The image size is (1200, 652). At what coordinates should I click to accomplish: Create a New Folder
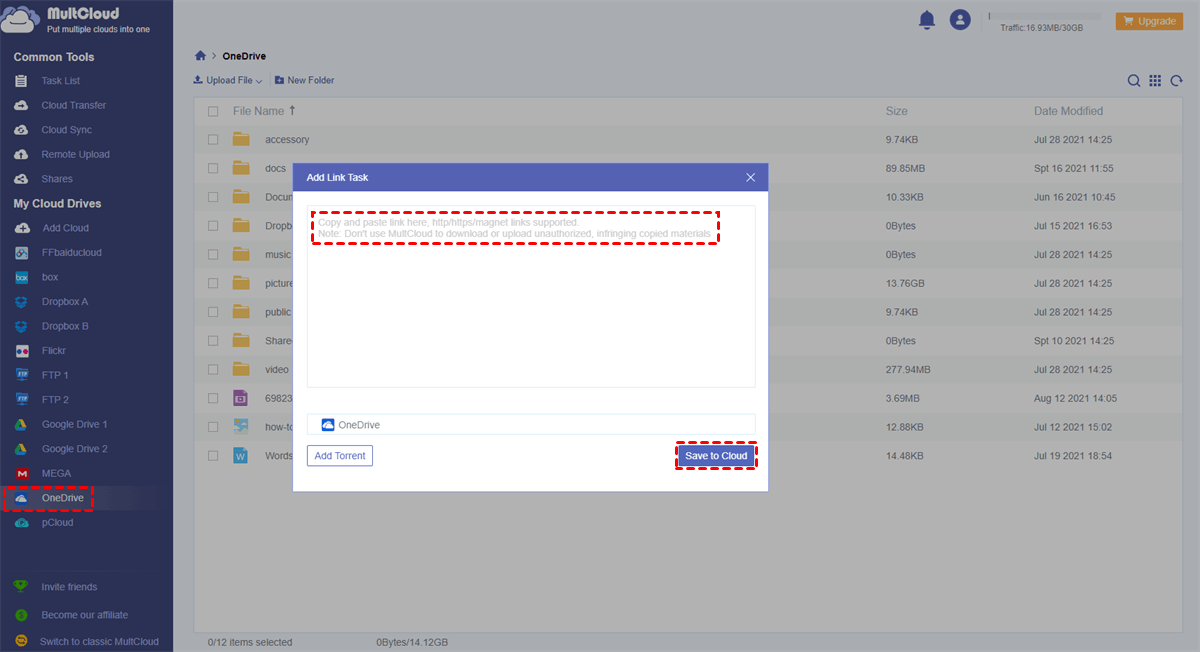tap(305, 80)
